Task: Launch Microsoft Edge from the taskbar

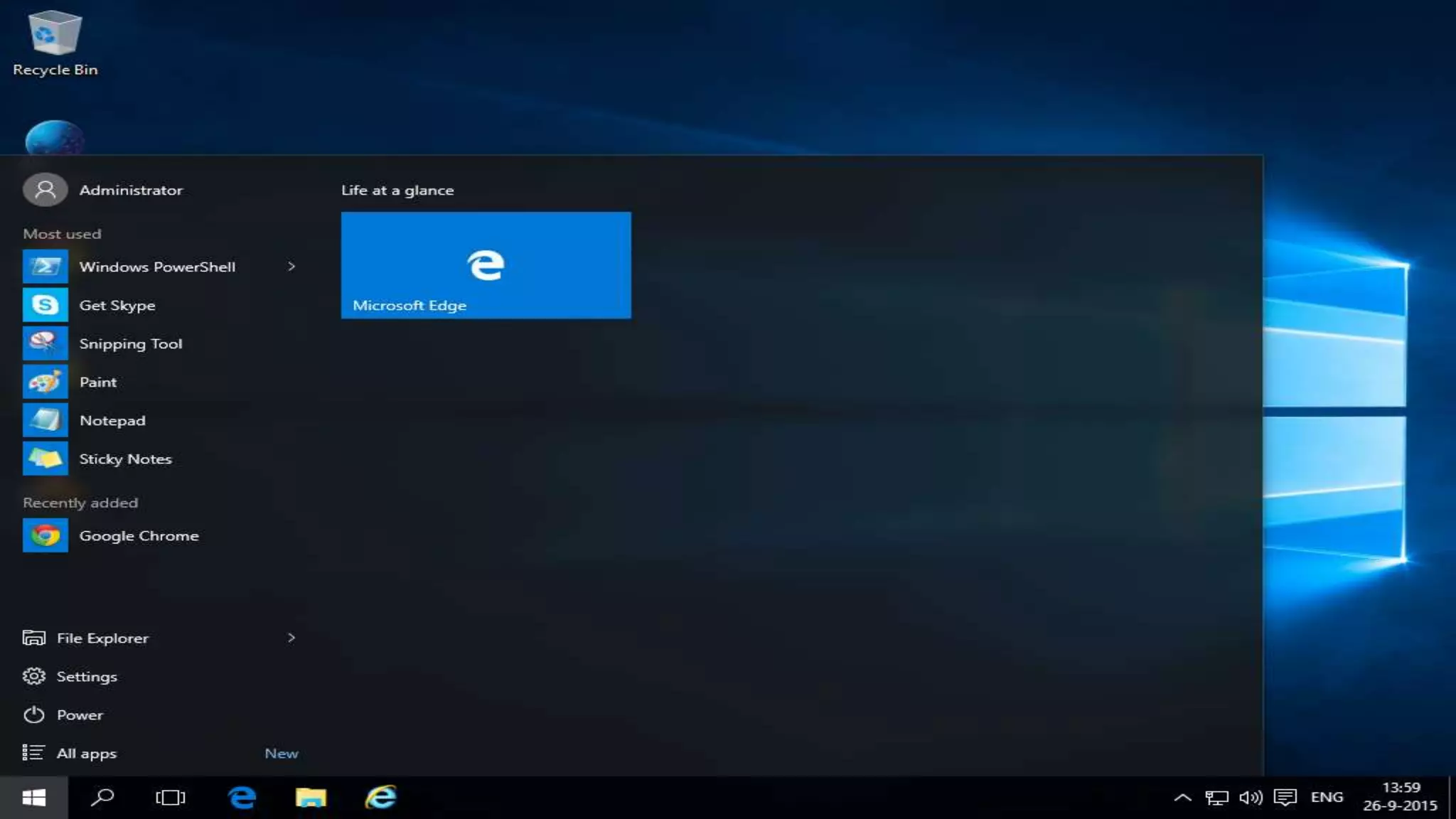Action: [x=242, y=798]
